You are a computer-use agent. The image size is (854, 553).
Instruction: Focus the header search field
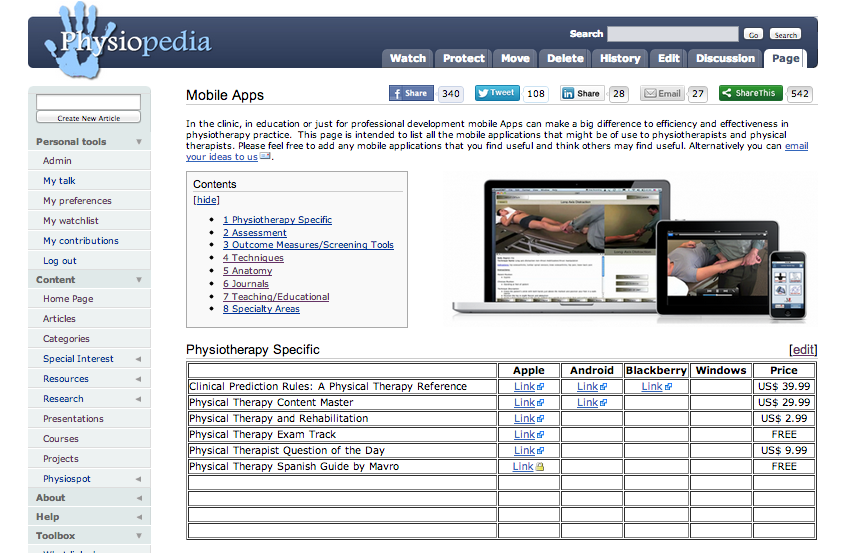coord(673,34)
